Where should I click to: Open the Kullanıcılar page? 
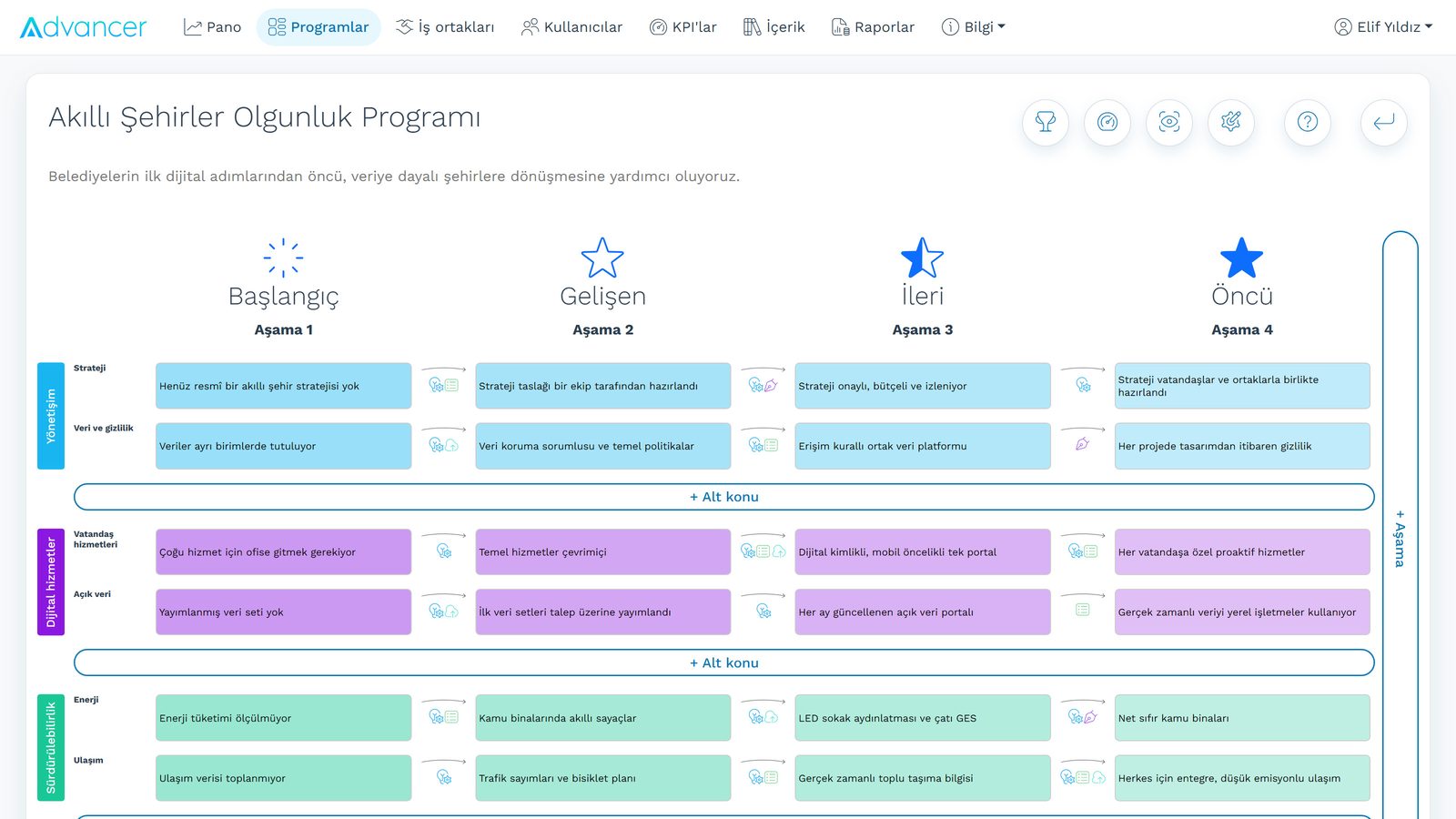pos(571,27)
